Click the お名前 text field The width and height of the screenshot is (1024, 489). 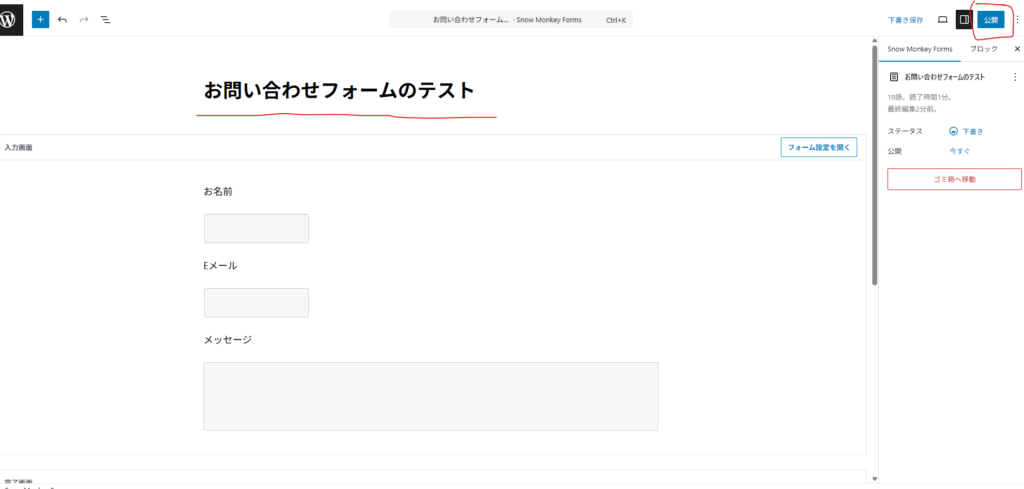(256, 229)
